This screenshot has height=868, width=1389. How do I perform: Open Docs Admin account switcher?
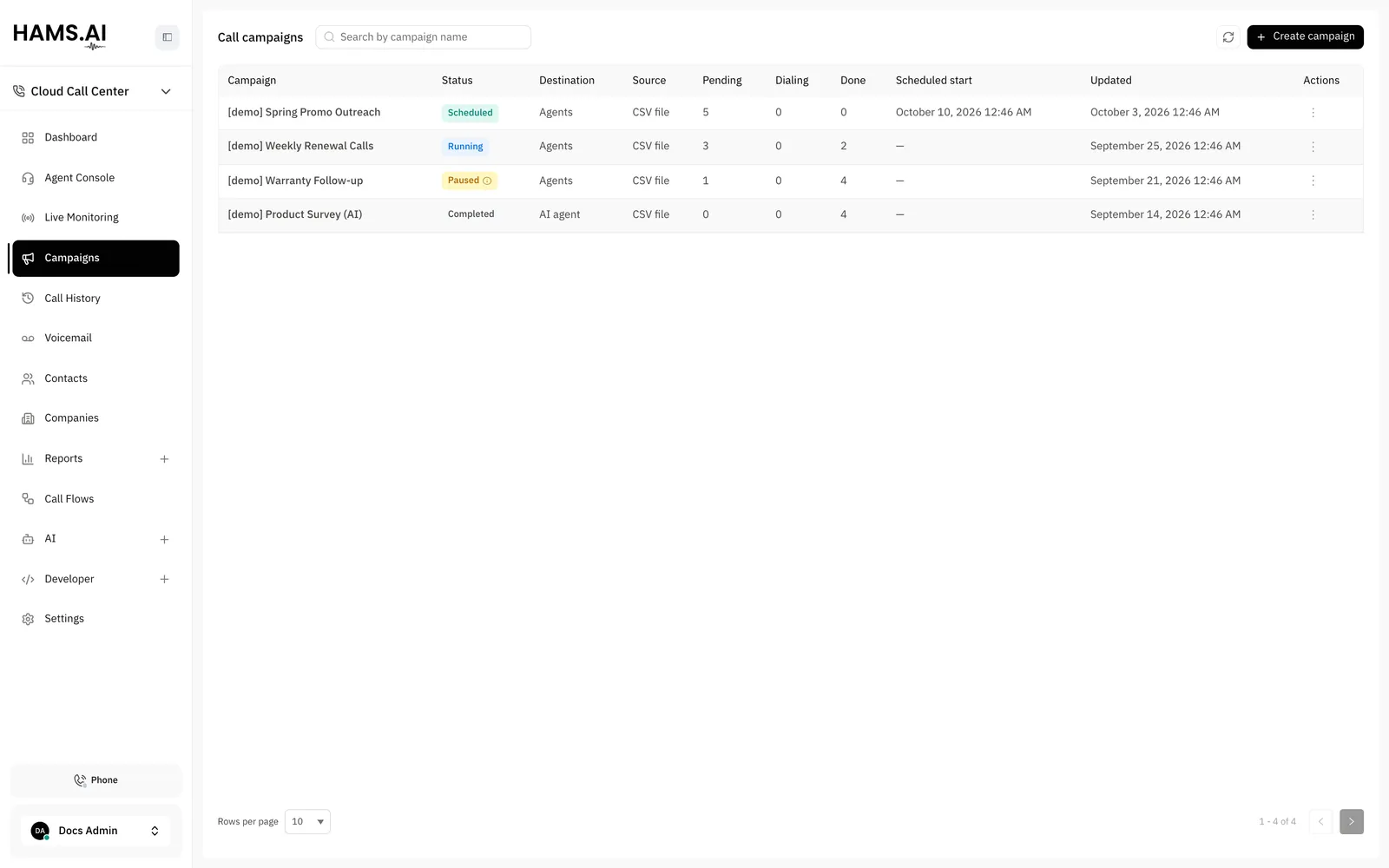(95, 831)
